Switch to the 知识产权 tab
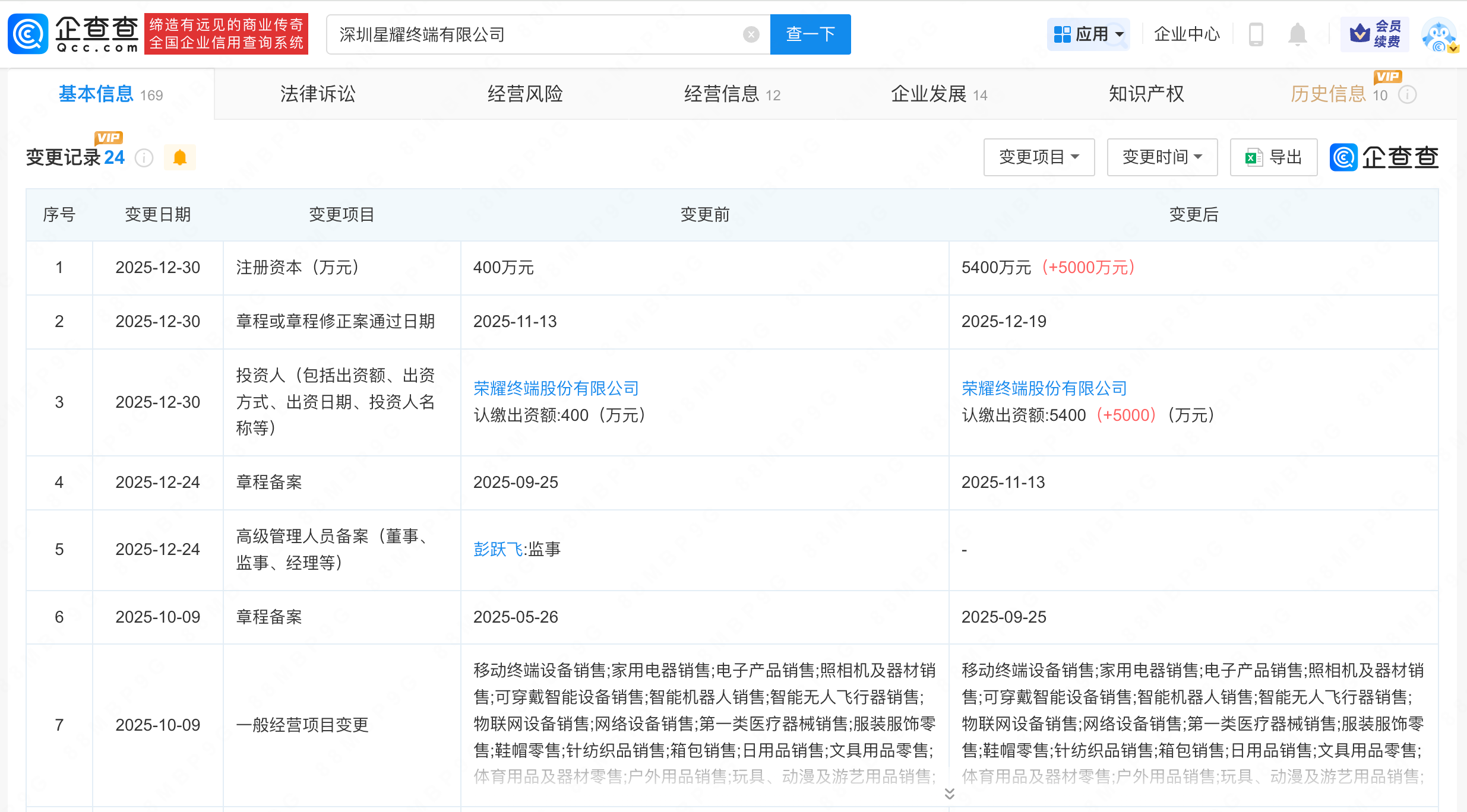The height and width of the screenshot is (812, 1467). click(x=1146, y=94)
